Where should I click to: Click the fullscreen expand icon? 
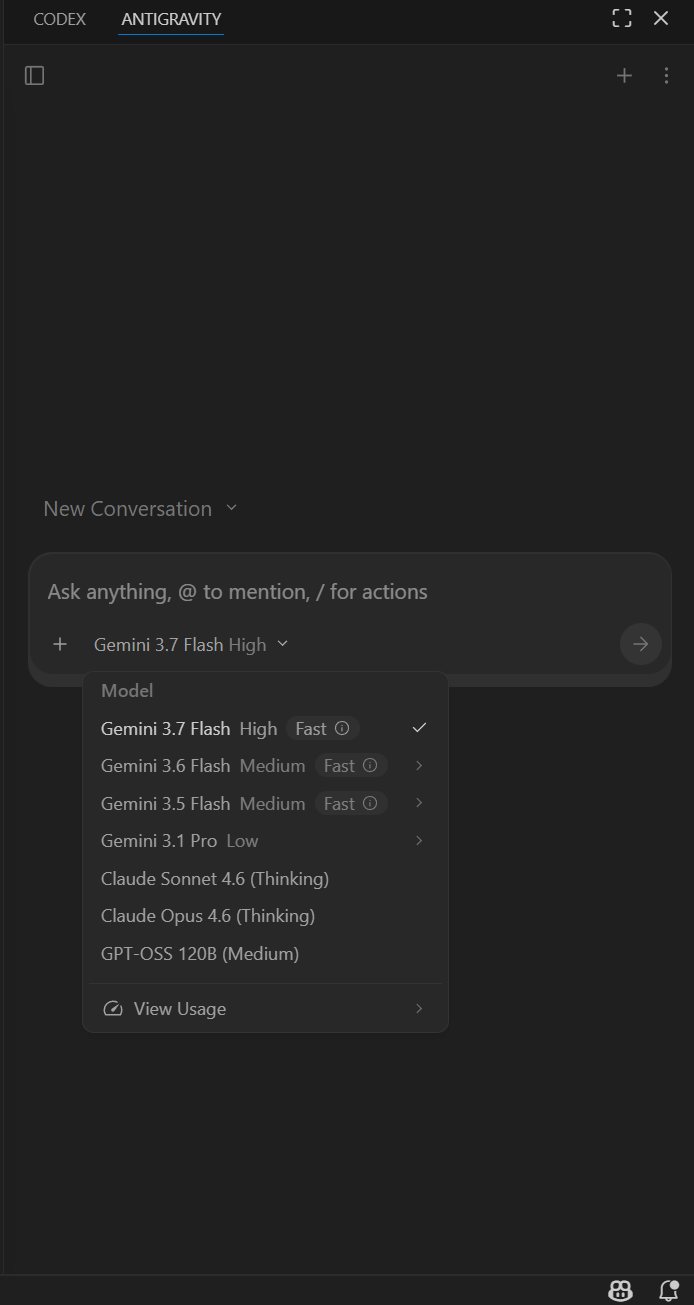[622, 18]
